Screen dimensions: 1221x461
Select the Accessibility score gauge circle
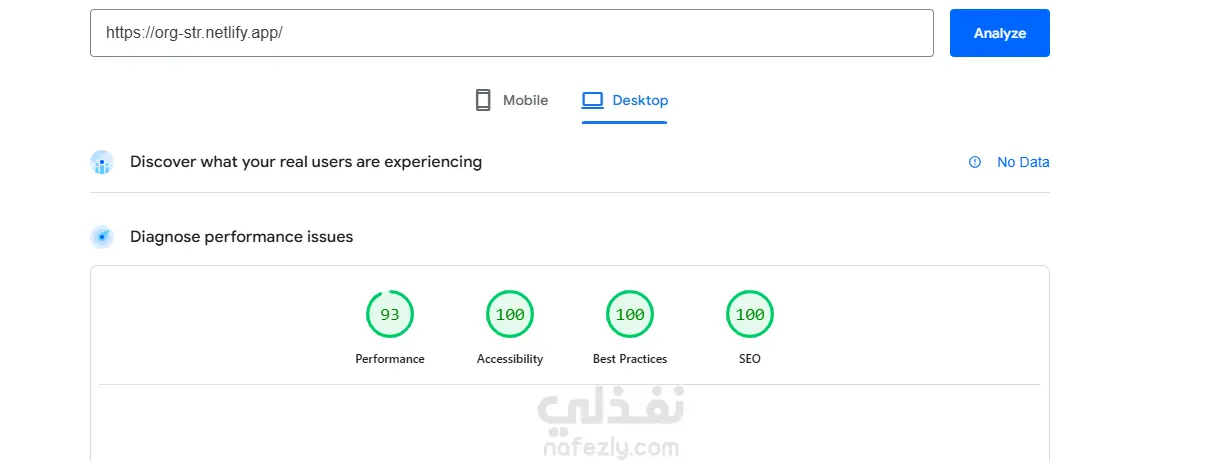510,314
